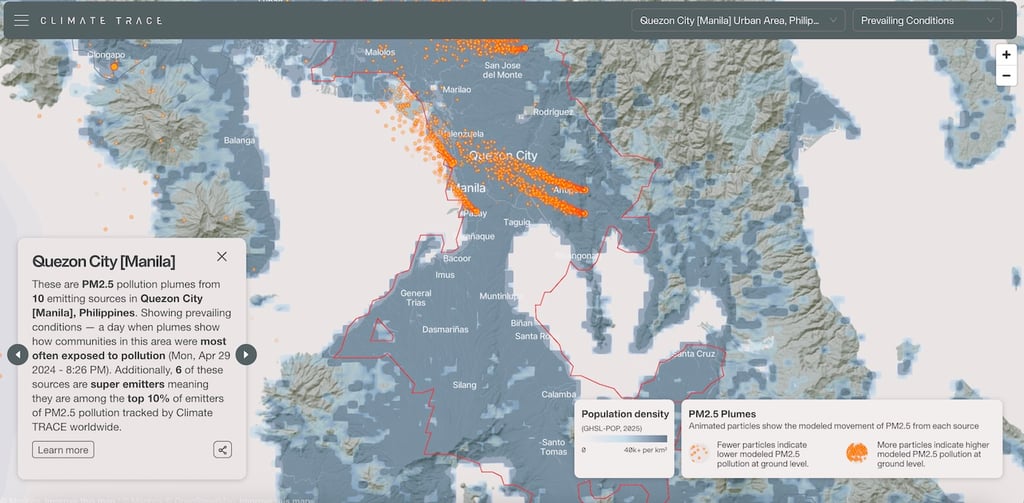Click the Manila label on map

(x=469, y=188)
